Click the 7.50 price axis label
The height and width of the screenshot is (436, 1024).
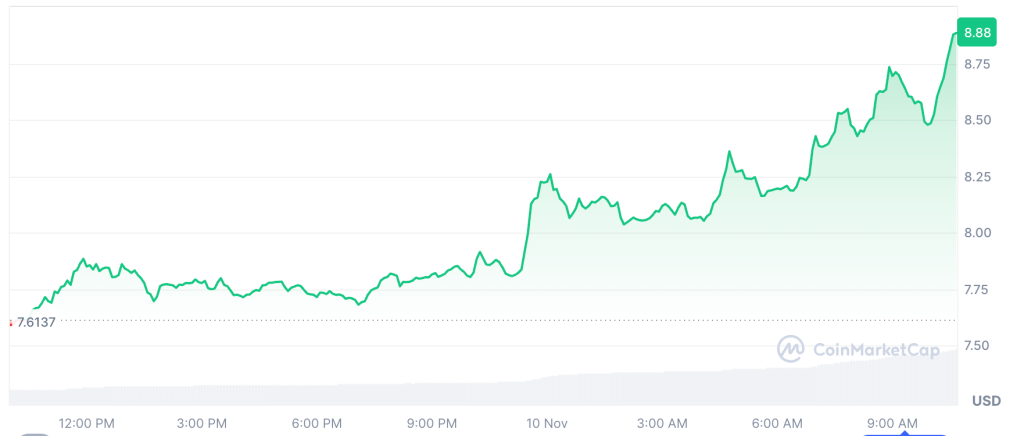(977, 346)
